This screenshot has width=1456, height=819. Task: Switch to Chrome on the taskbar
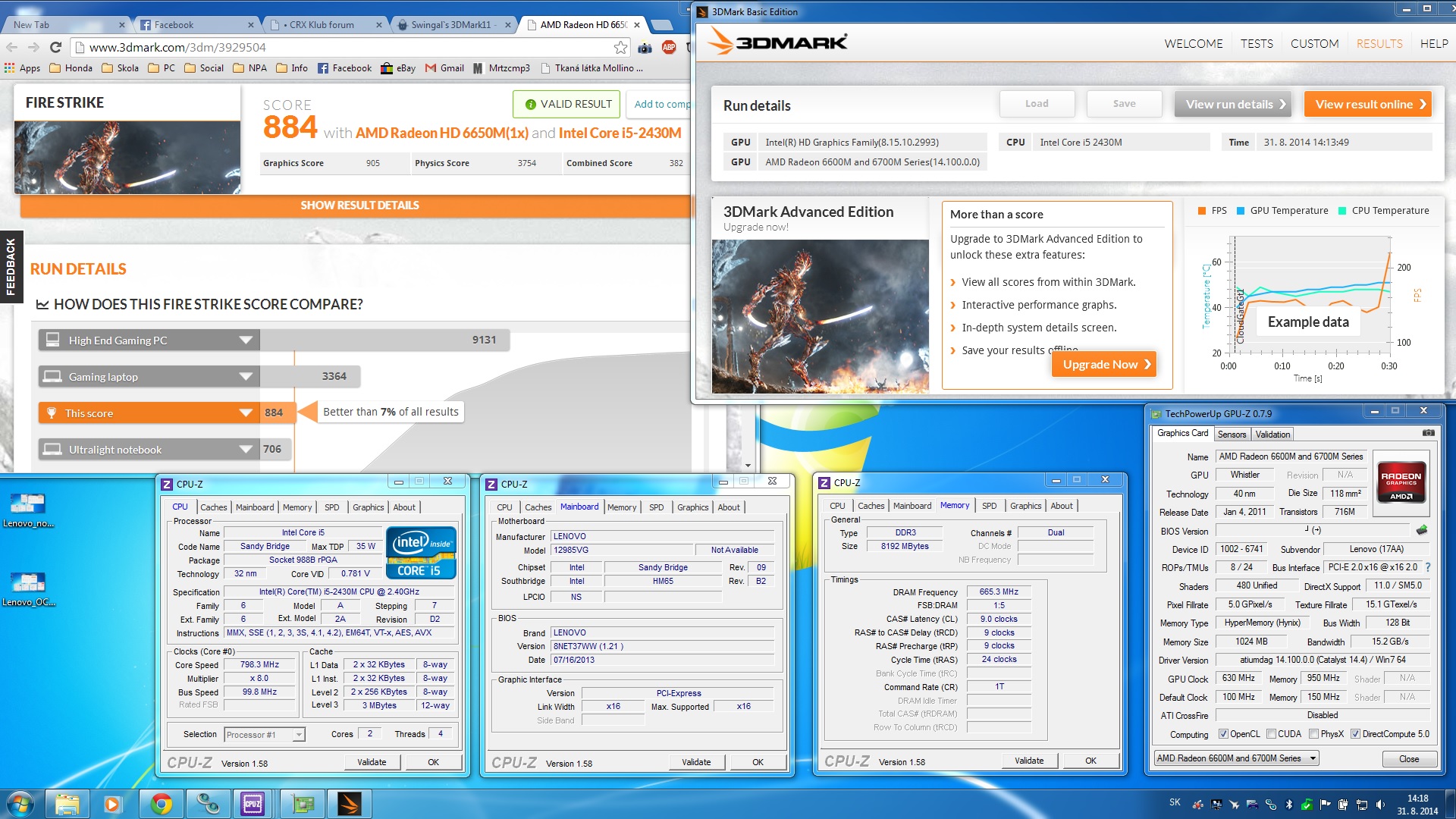point(160,804)
